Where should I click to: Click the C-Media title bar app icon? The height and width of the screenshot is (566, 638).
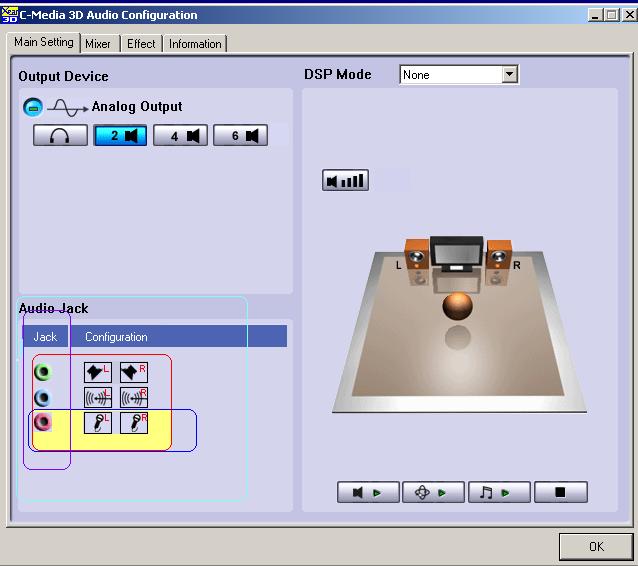coord(9,15)
